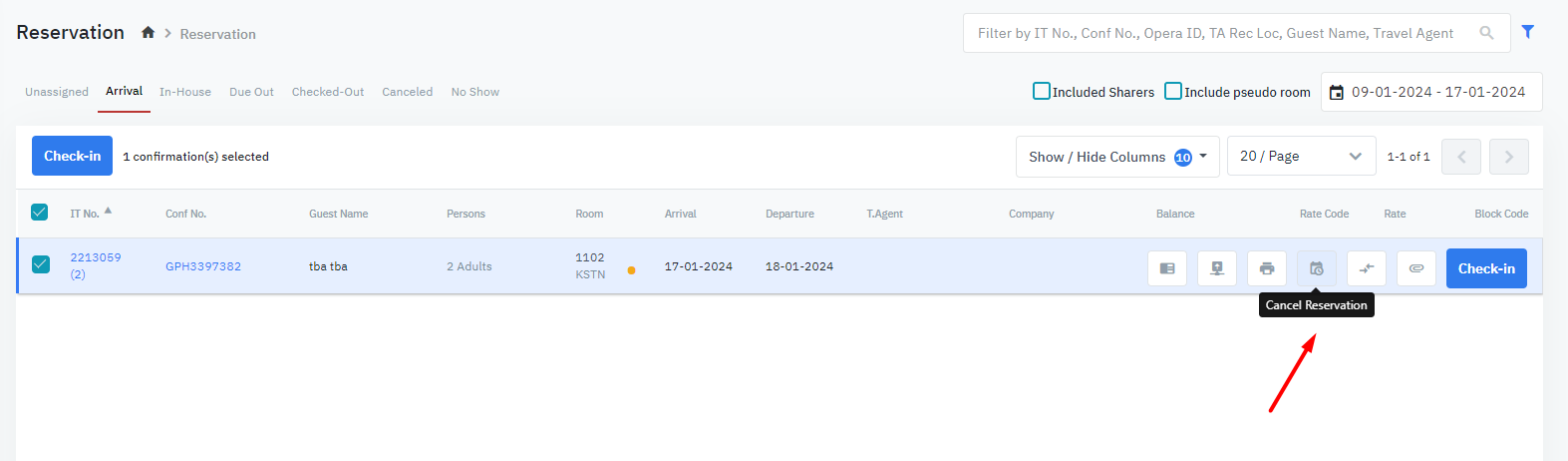Enable the Included Sharers checkbox
The image size is (1568, 461).
(x=1042, y=91)
